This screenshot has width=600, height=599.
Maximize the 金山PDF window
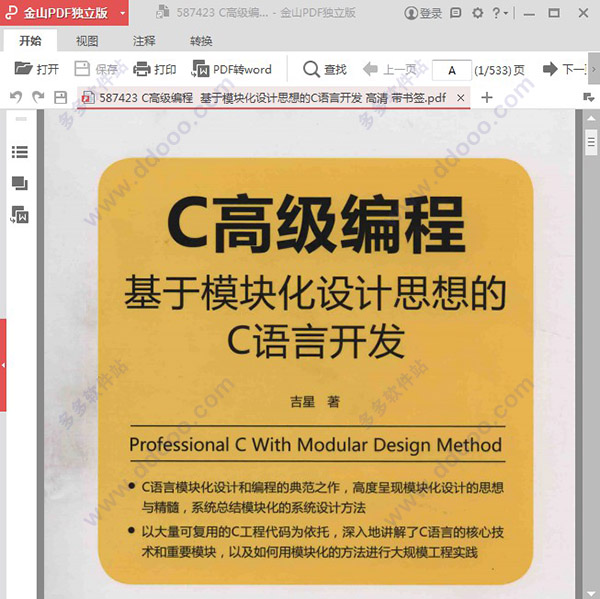[x=554, y=13]
